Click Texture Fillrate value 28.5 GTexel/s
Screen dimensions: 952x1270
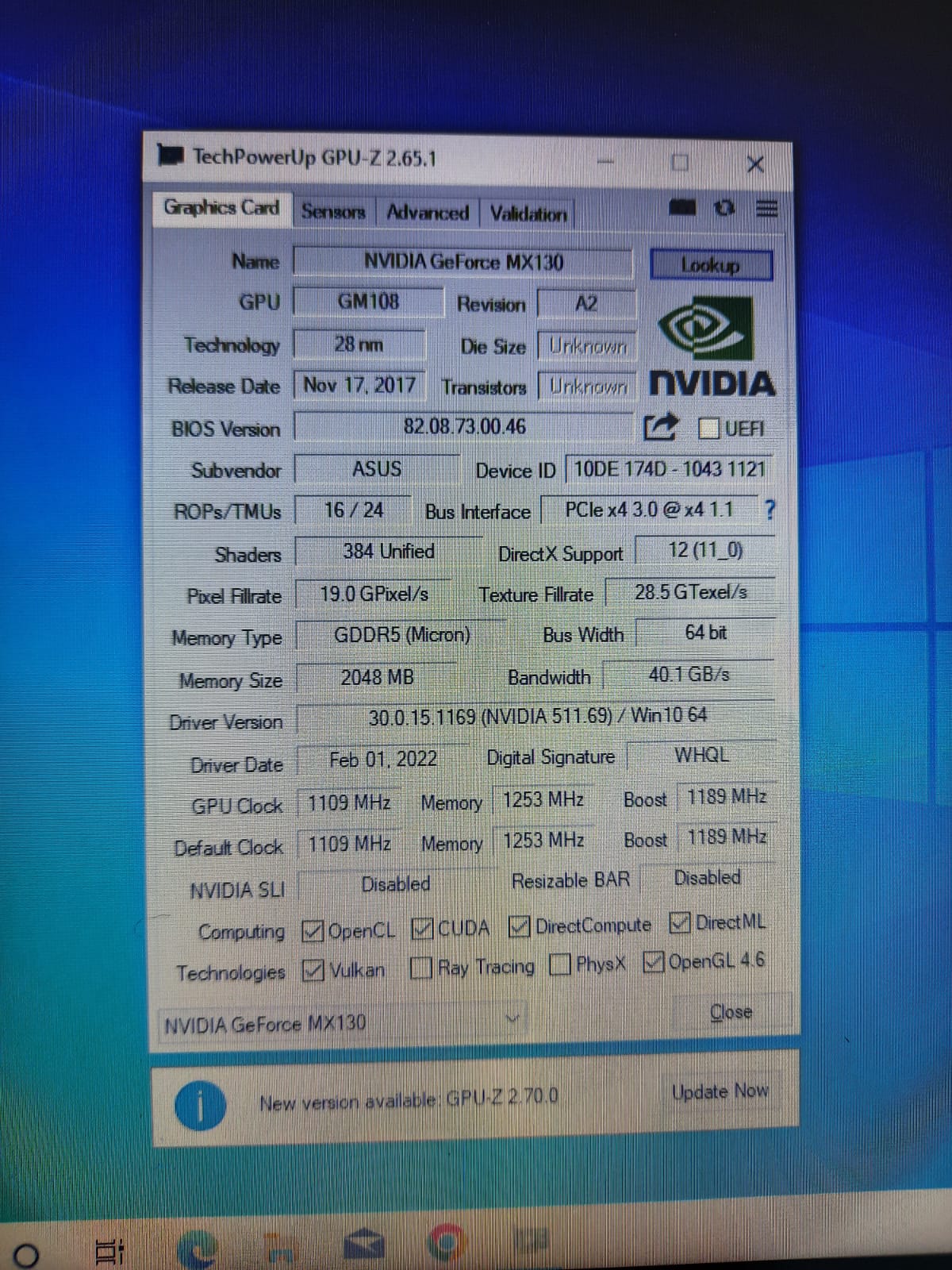pyautogui.click(x=690, y=591)
